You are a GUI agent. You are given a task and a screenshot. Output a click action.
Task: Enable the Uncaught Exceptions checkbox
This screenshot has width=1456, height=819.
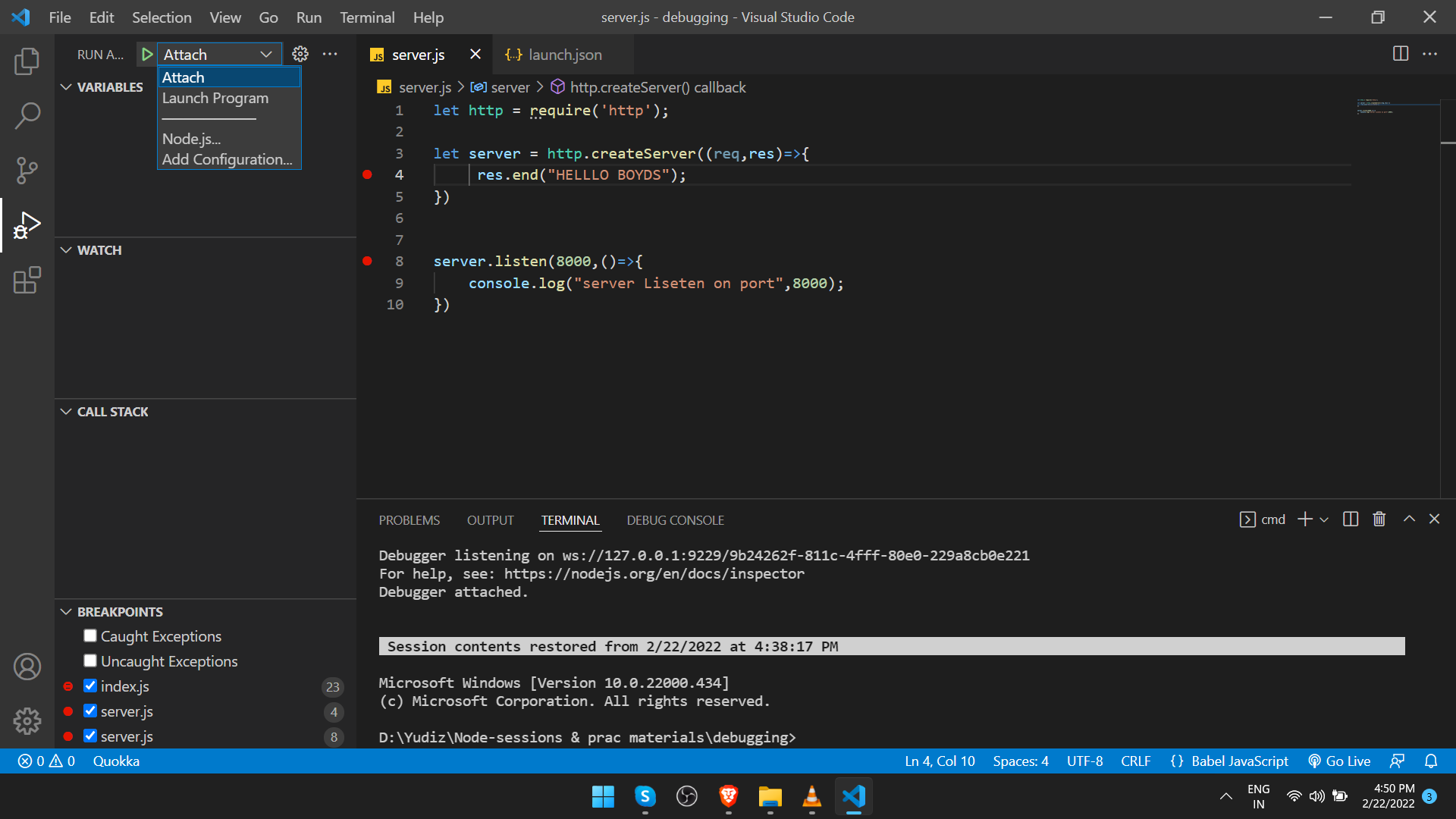(x=90, y=661)
